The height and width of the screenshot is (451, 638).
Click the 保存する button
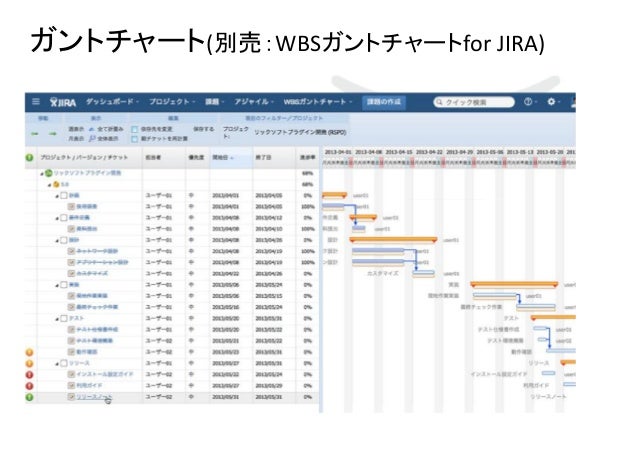(x=203, y=129)
